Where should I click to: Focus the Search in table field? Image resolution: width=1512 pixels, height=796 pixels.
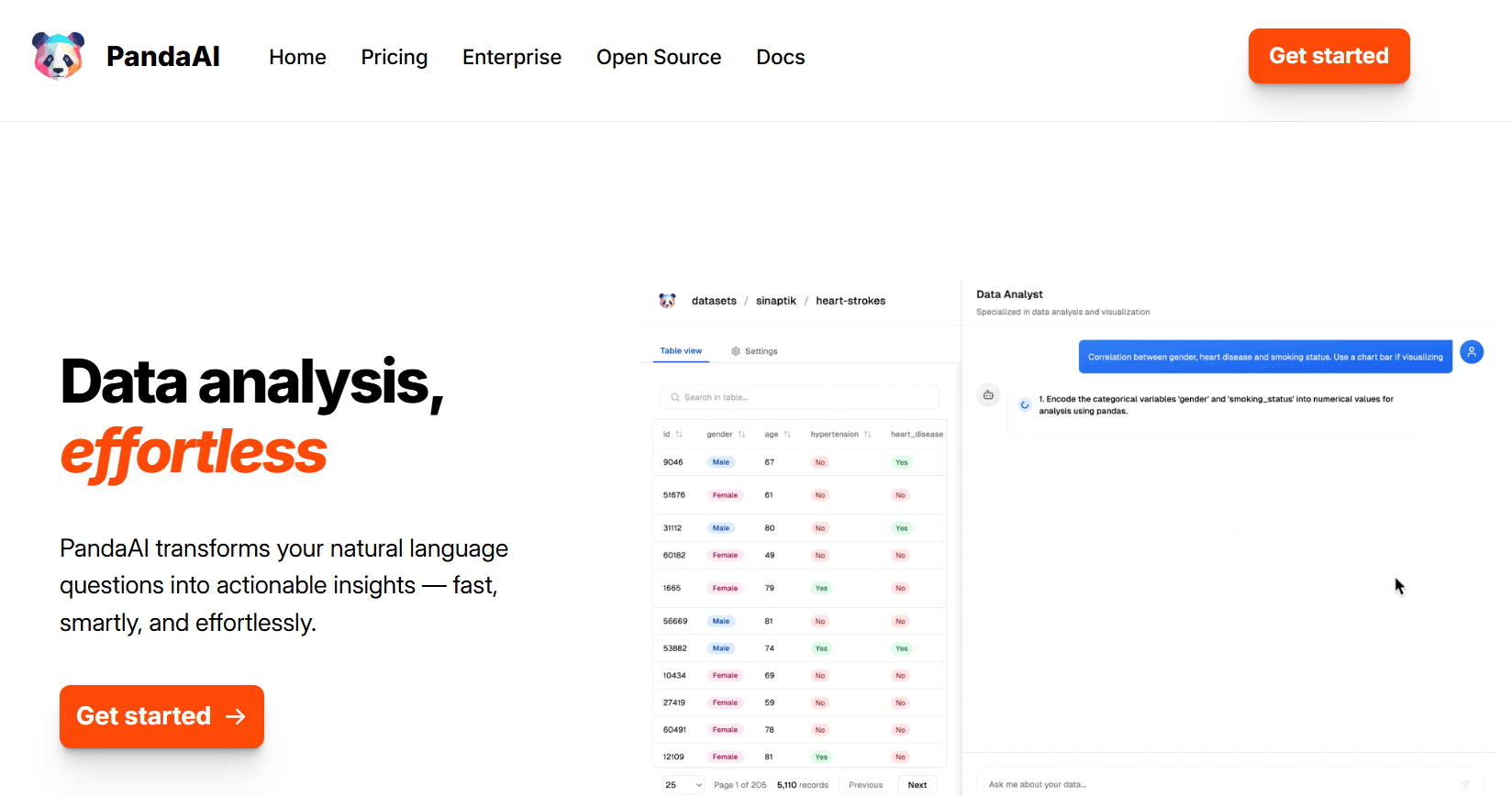pyautogui.click(x=800, y=397)
